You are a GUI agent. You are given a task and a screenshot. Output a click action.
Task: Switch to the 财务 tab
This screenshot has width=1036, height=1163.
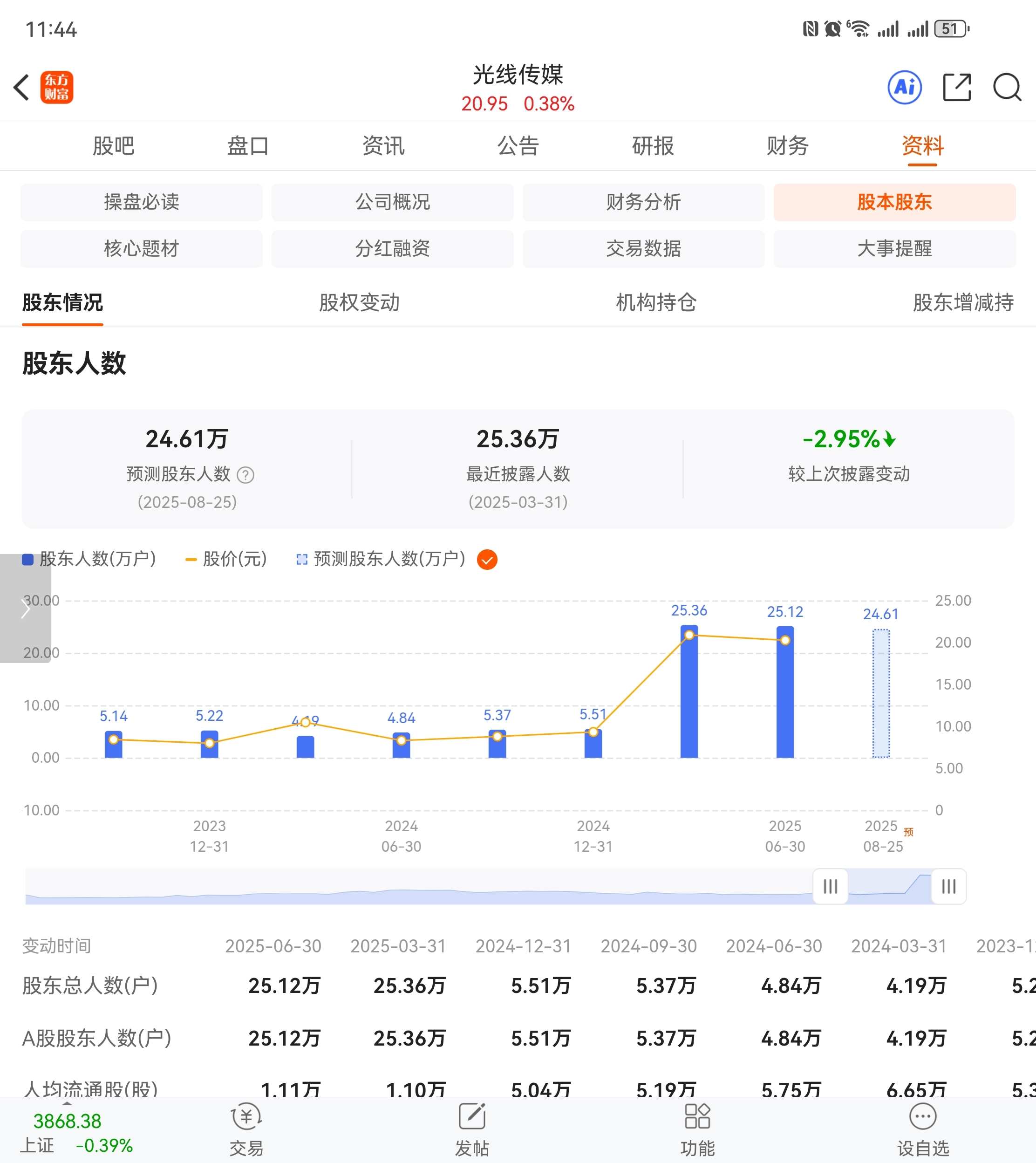point(788,146)
